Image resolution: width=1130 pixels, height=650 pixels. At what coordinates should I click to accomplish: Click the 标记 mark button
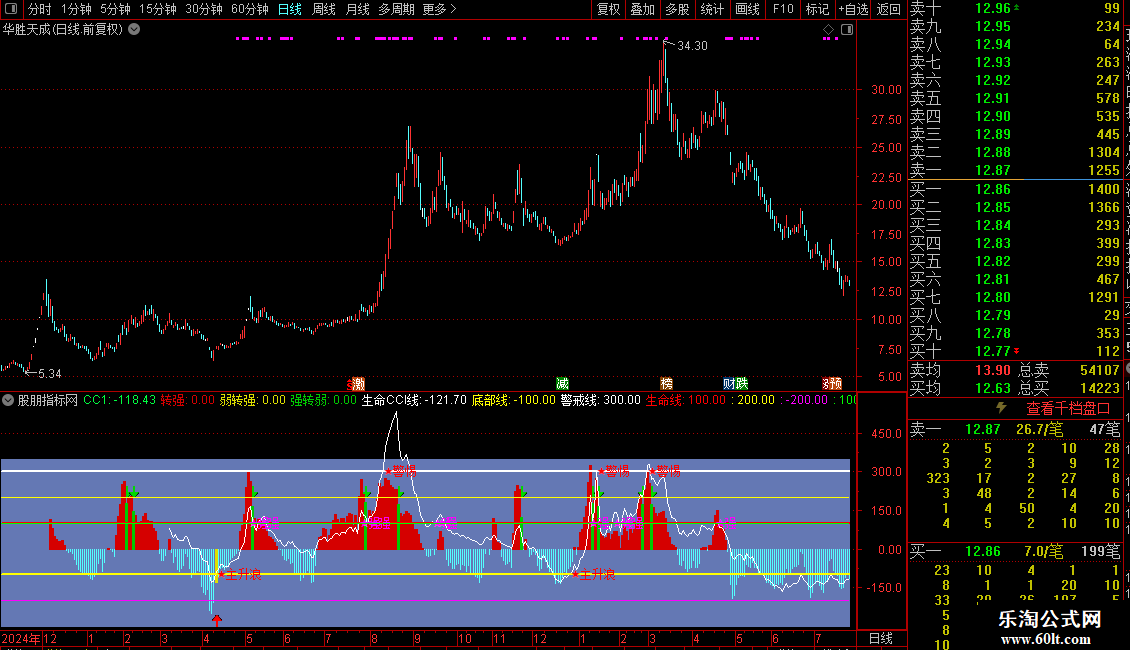click(817, 9)
